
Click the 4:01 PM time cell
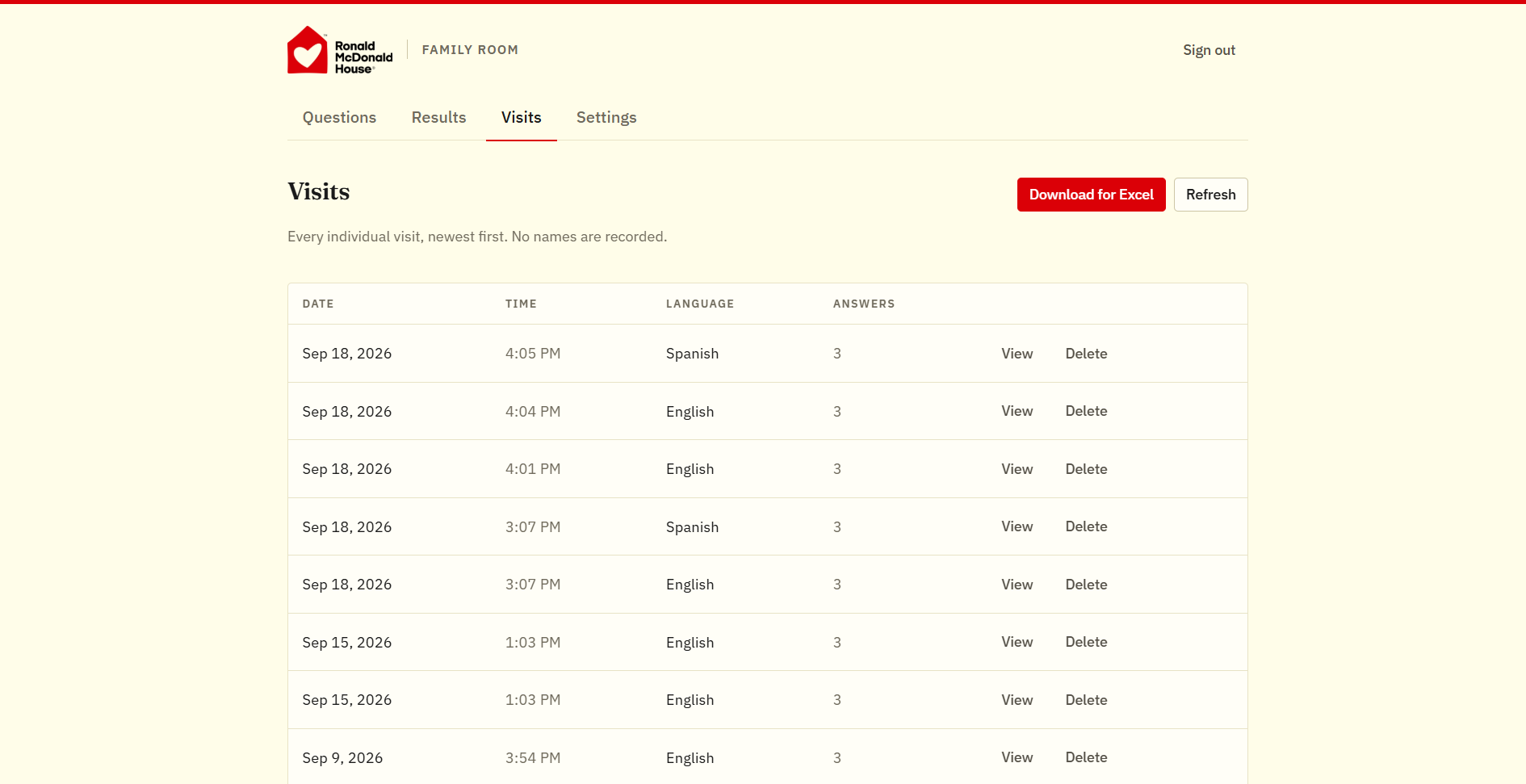click(533, 469)
